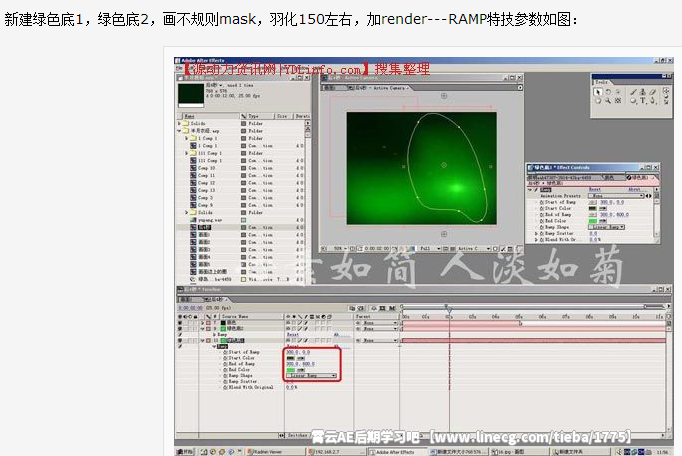Collapse the Ramp effect in Effect Controls

530,190
